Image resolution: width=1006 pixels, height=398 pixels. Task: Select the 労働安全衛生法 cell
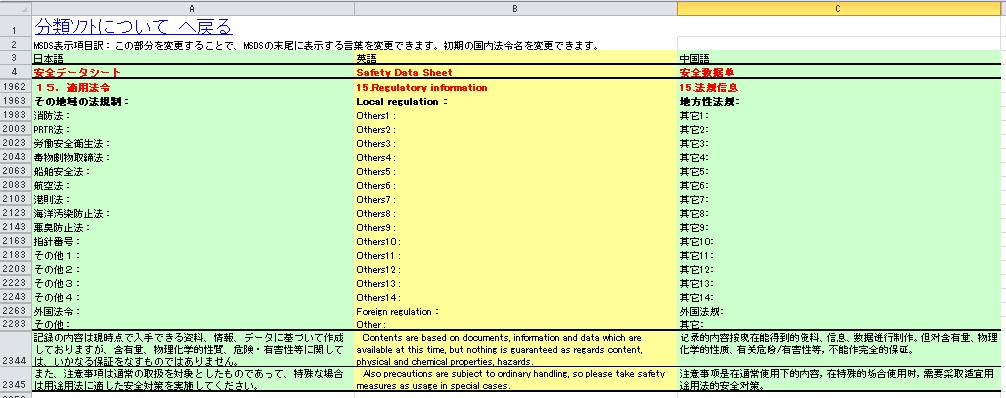[192, 144]
